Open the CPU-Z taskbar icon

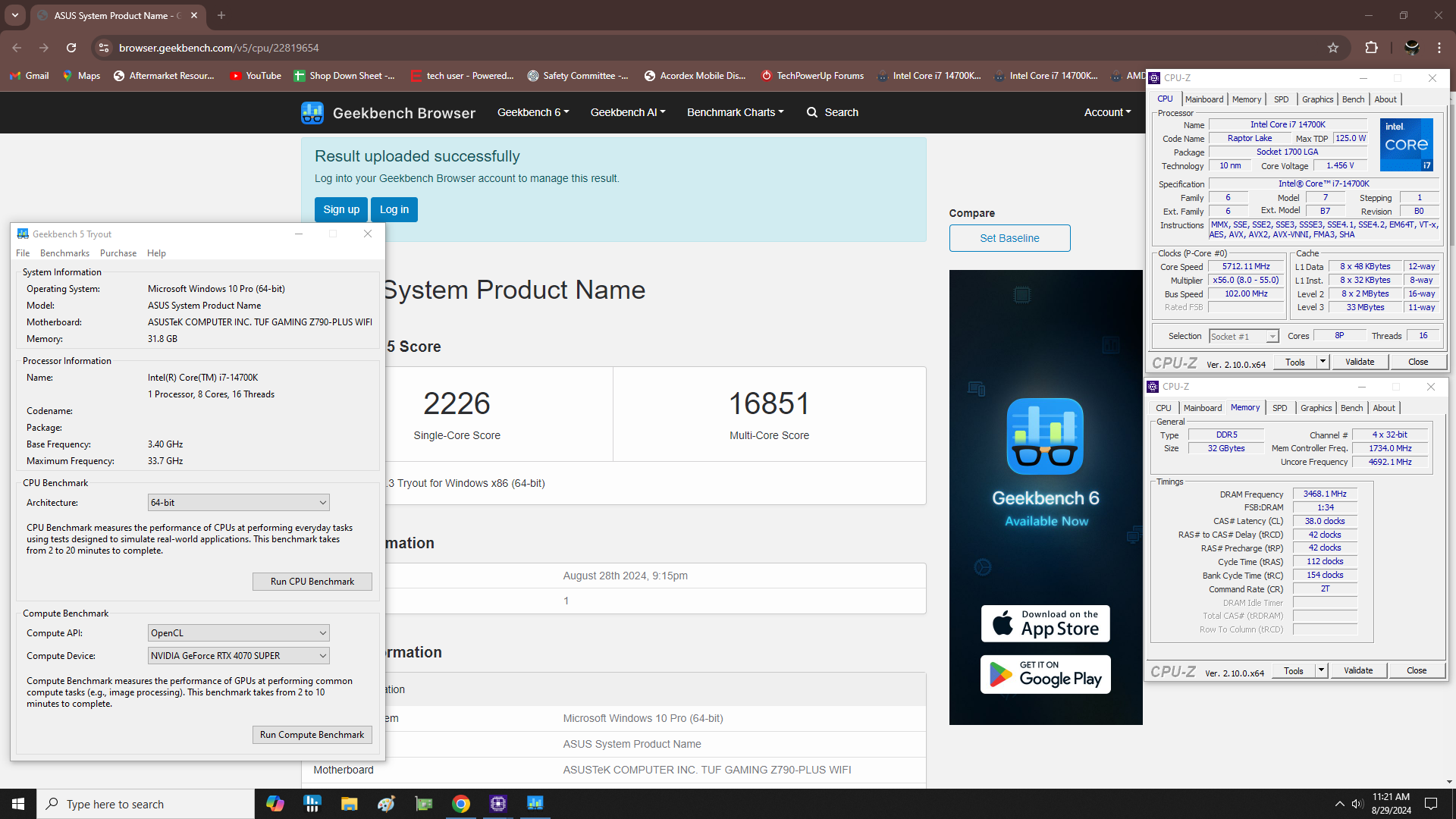498,804
